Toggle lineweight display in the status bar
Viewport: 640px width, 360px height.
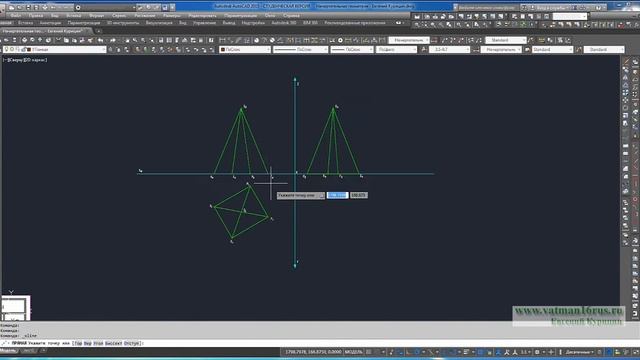click(x=467, y=352)
